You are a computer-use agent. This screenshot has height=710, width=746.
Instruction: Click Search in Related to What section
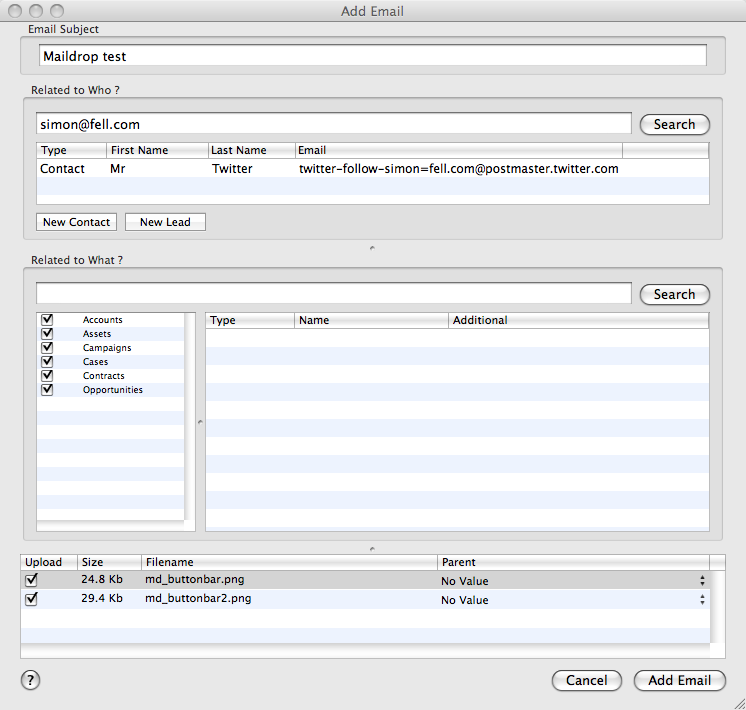(674, 295)
